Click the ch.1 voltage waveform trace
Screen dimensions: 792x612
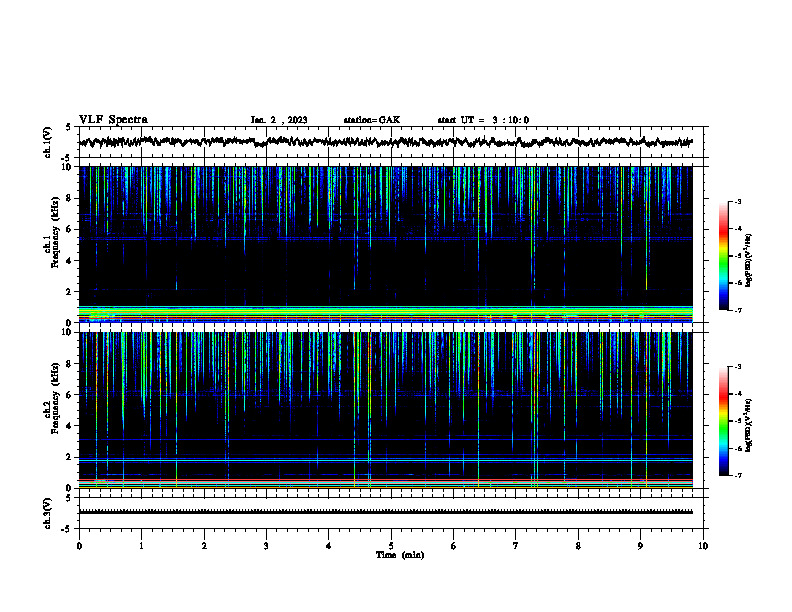[x=386, y=142]
